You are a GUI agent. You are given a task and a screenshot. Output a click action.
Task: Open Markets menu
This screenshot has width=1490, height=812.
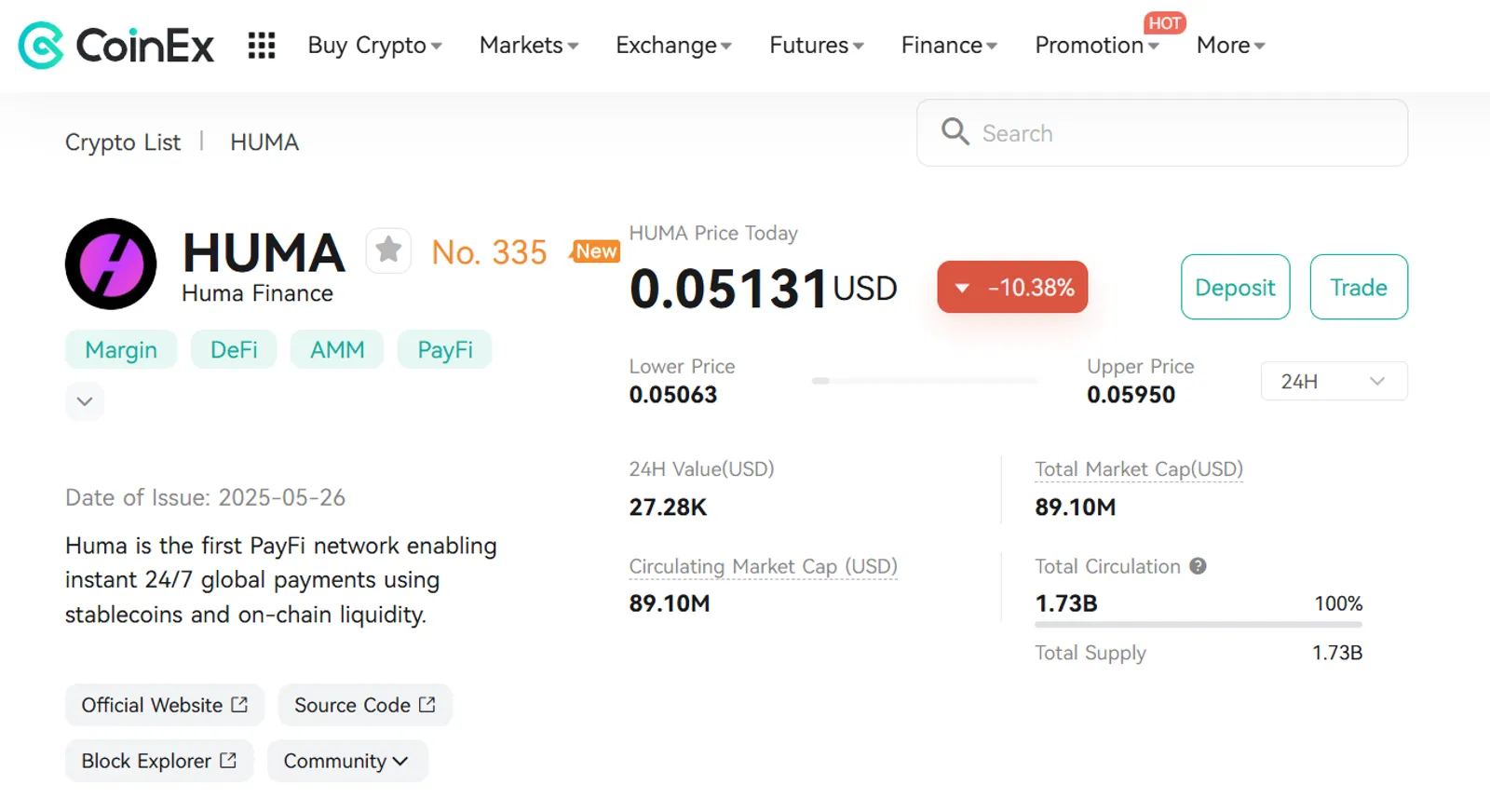coord(529,45)
